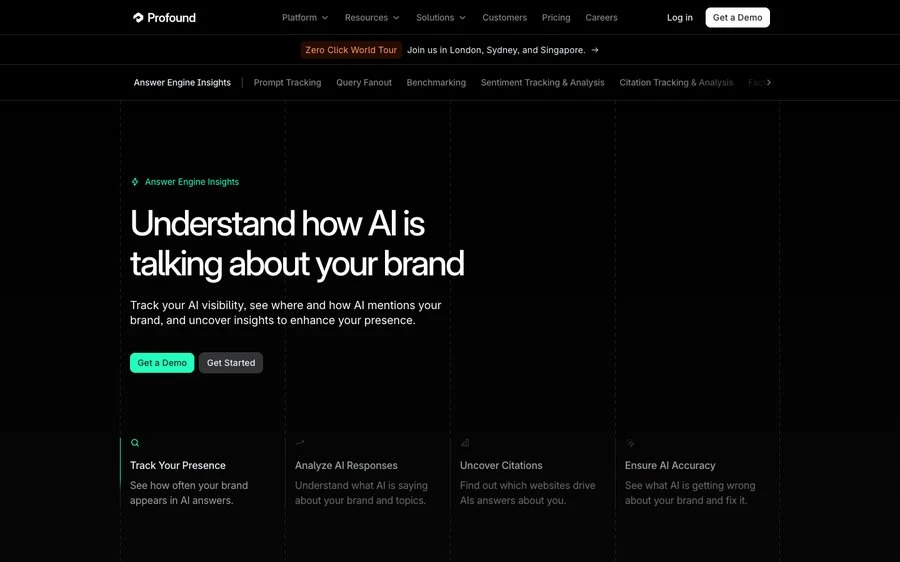Screen dimensions: 900x562
Task: Click the Profound wordmark text
Action: (172, 18)
